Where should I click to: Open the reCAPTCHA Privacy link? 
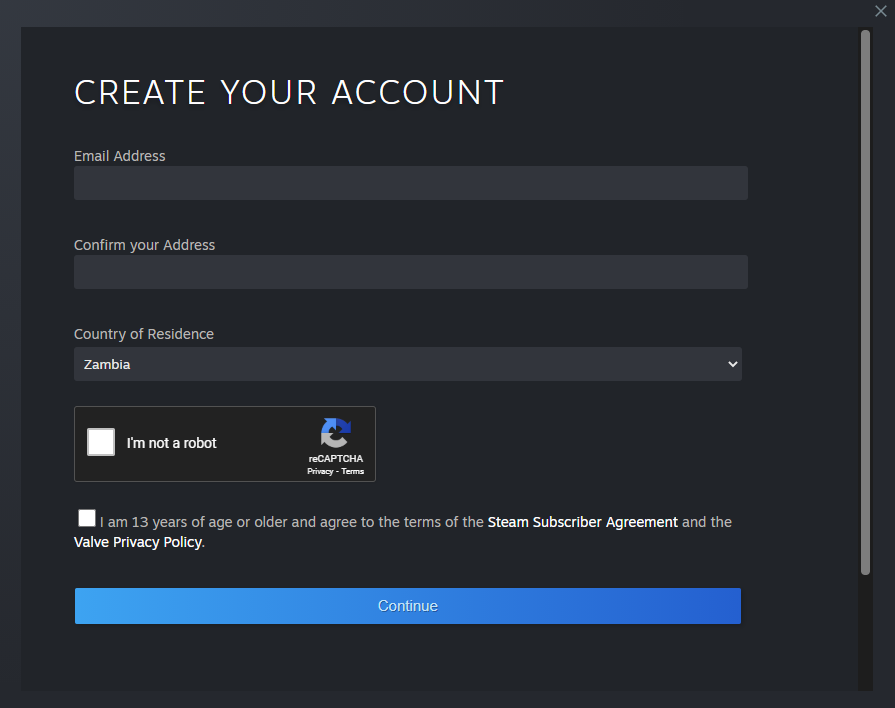[320, 471]
